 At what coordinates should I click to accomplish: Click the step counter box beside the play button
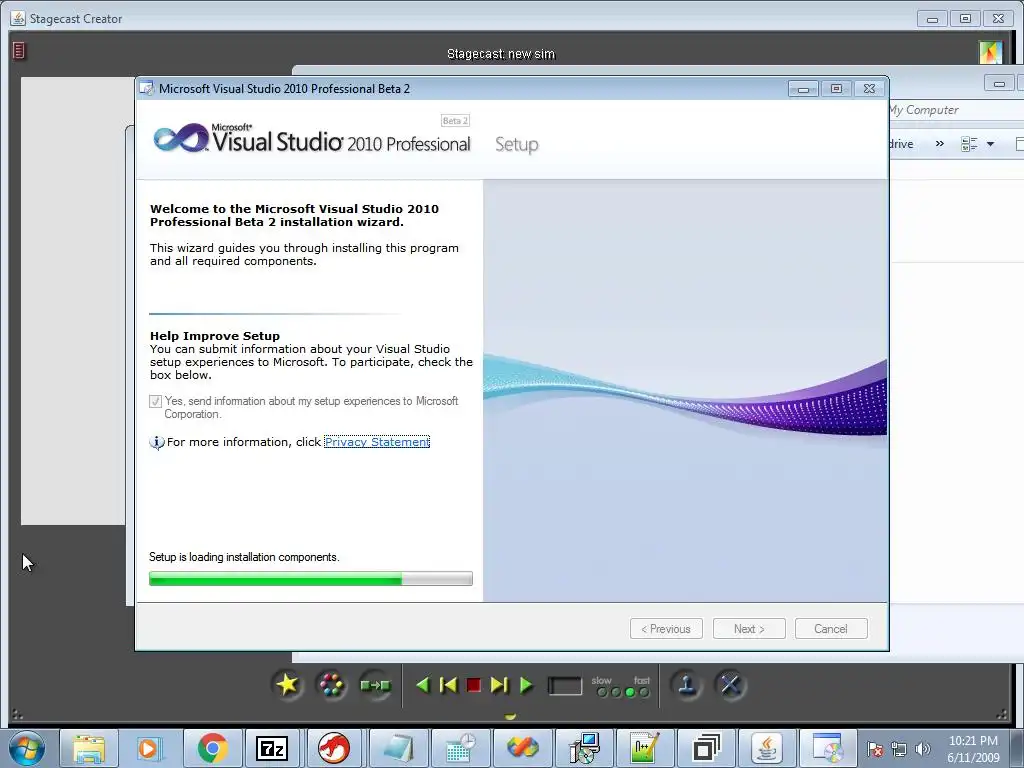pyautogui.click(x=565, y=686)
